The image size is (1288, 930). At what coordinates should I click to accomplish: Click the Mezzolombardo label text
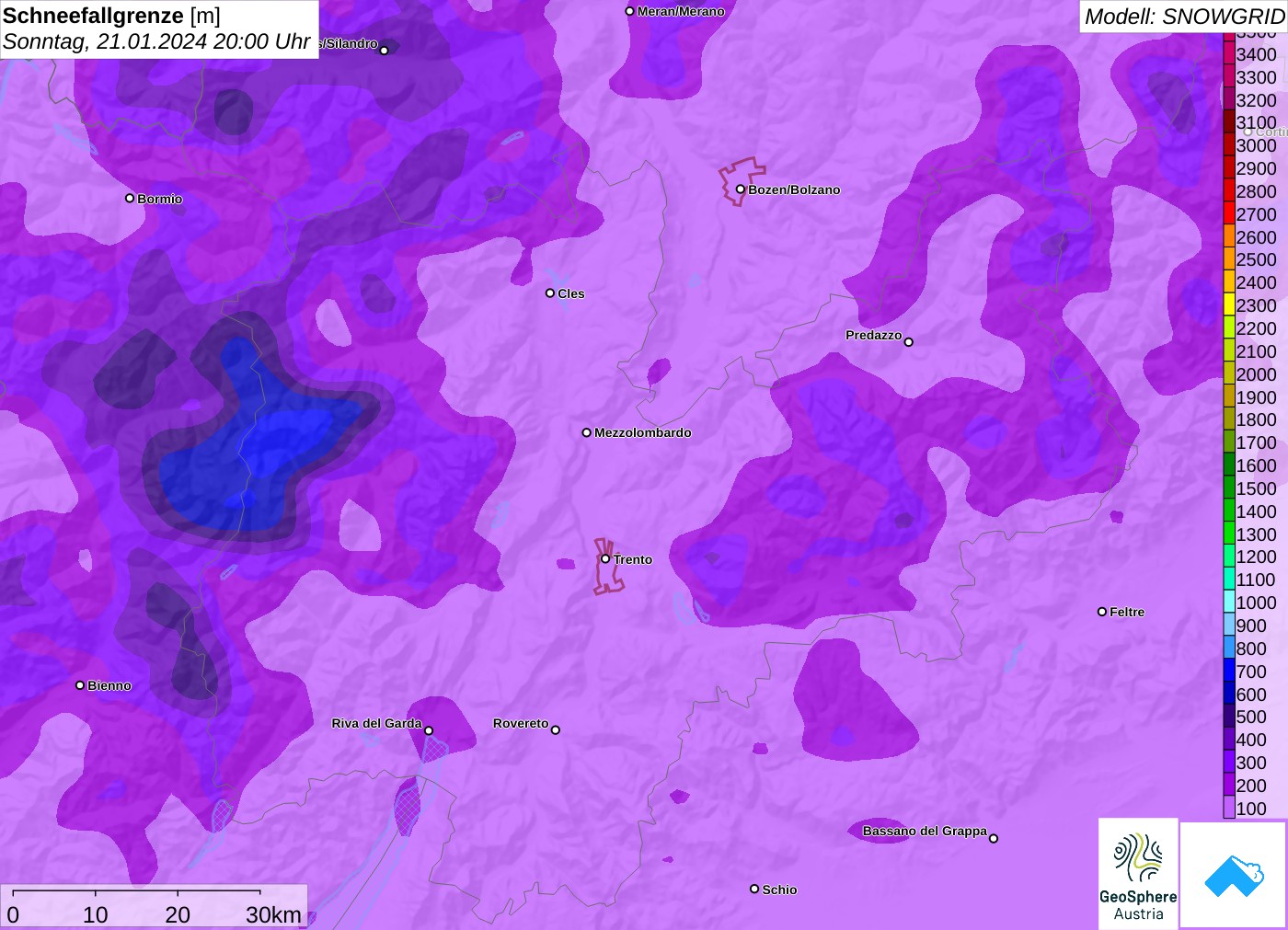click(x=643, y=432)
